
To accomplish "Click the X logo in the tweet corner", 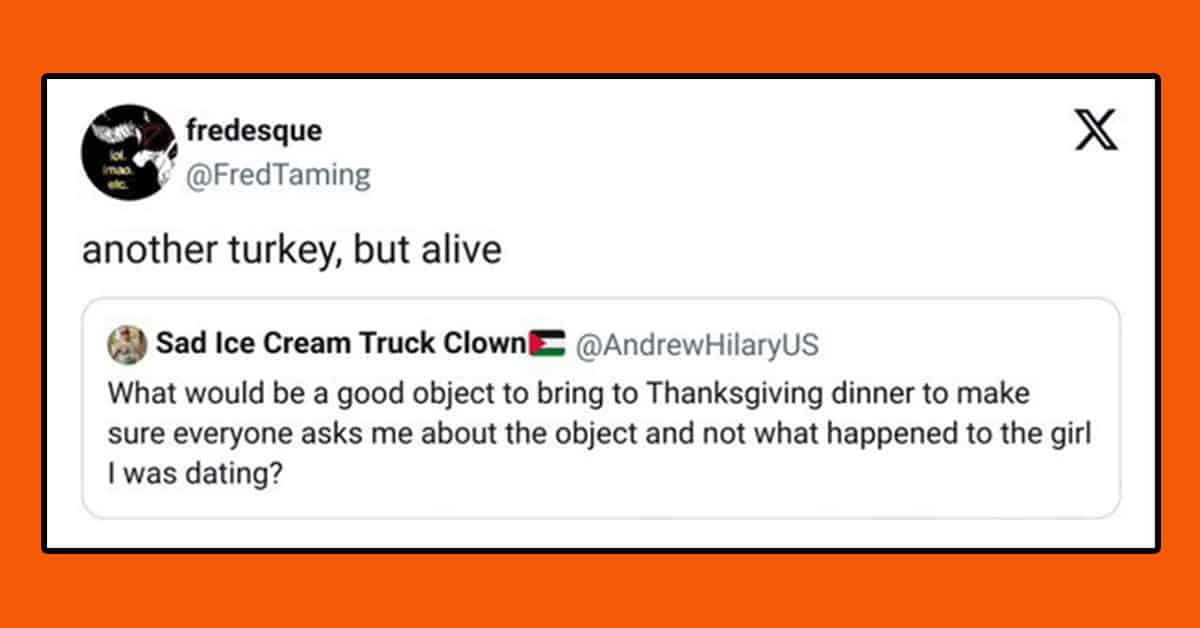I will (x=1097, y=130).
